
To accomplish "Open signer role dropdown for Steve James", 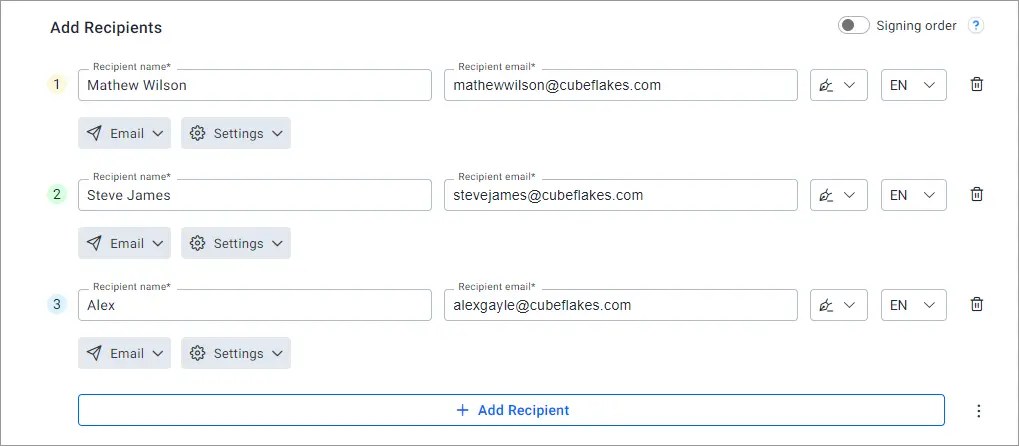I will point(839,195).
